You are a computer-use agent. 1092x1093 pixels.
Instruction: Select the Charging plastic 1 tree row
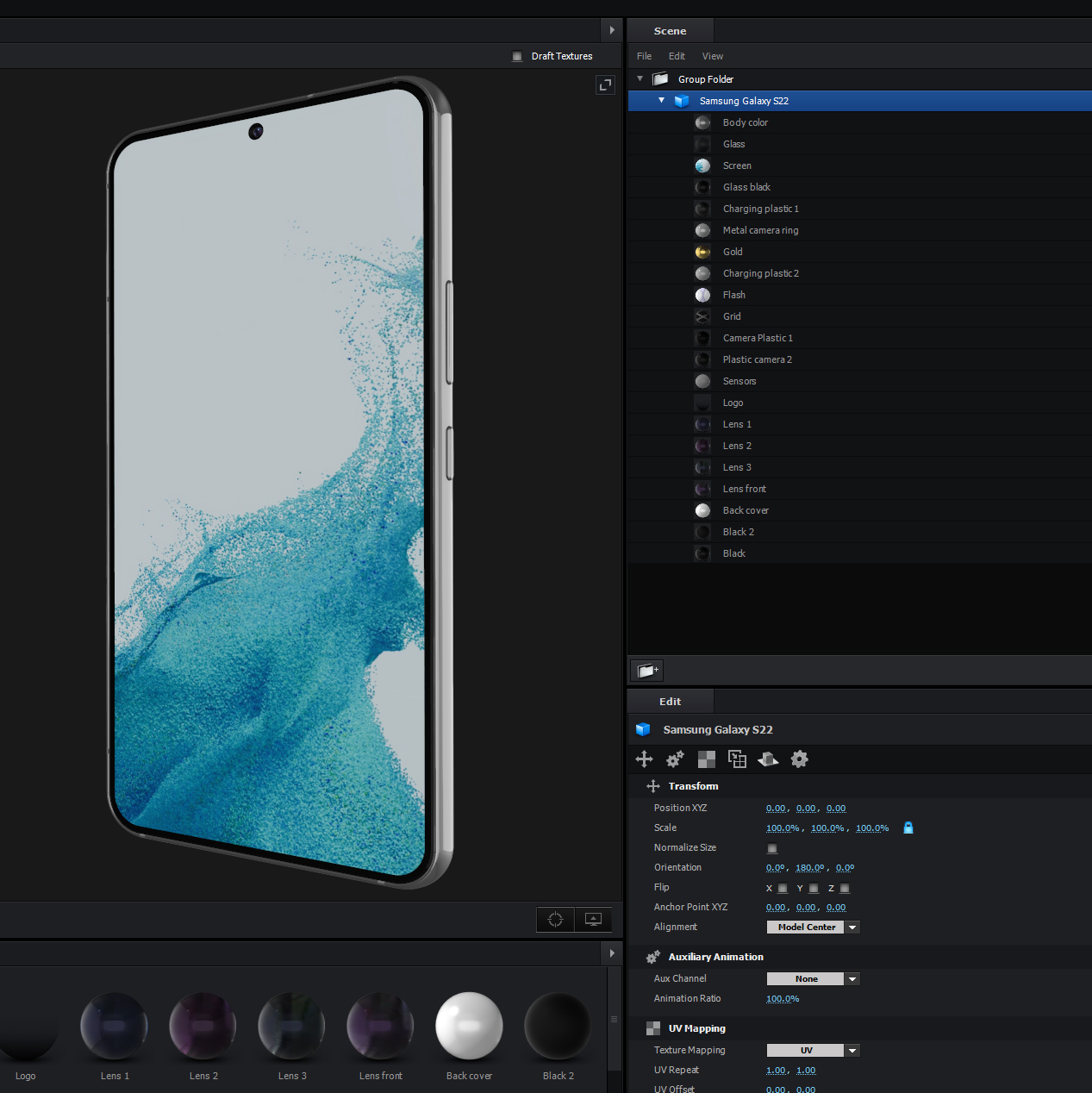coord(860,209)
